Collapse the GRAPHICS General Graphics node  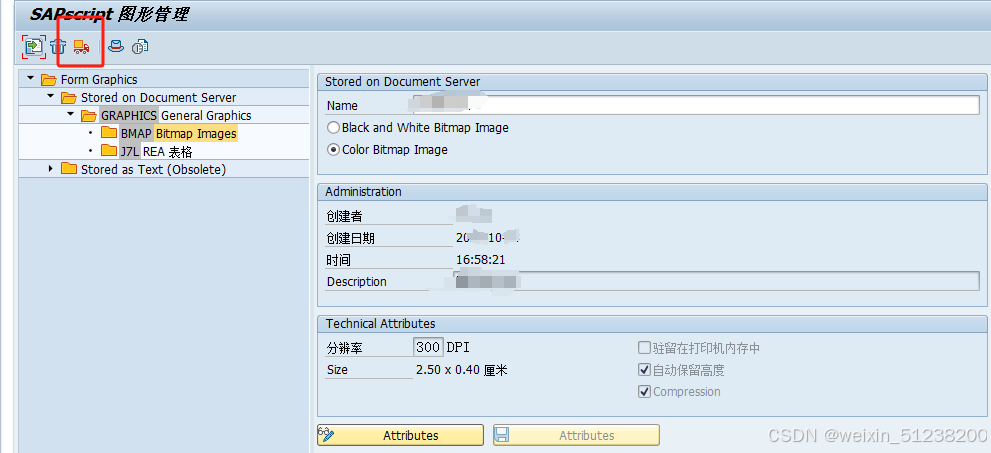71,114
